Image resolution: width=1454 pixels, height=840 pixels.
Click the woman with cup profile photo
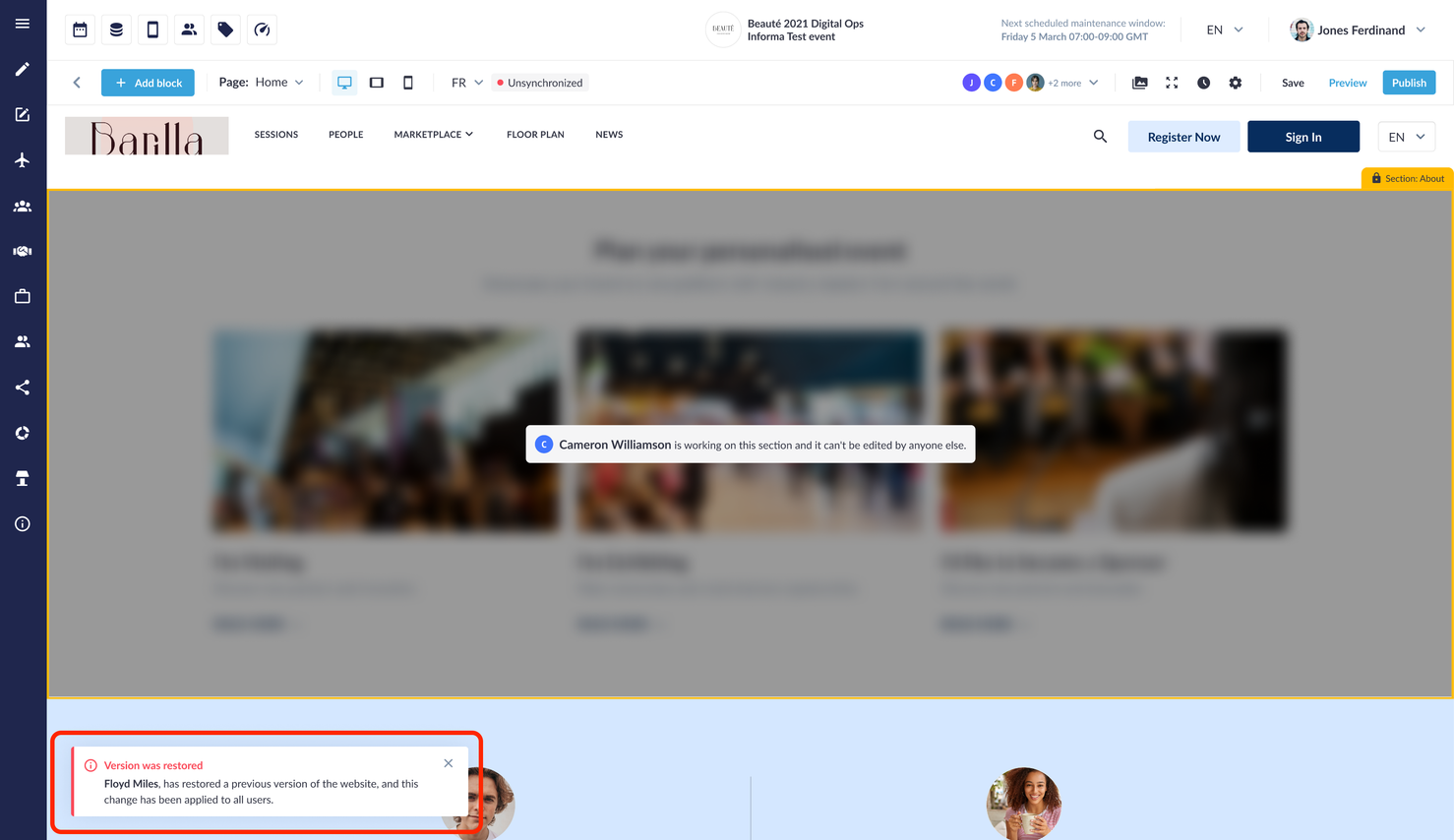coord(1023,804)
